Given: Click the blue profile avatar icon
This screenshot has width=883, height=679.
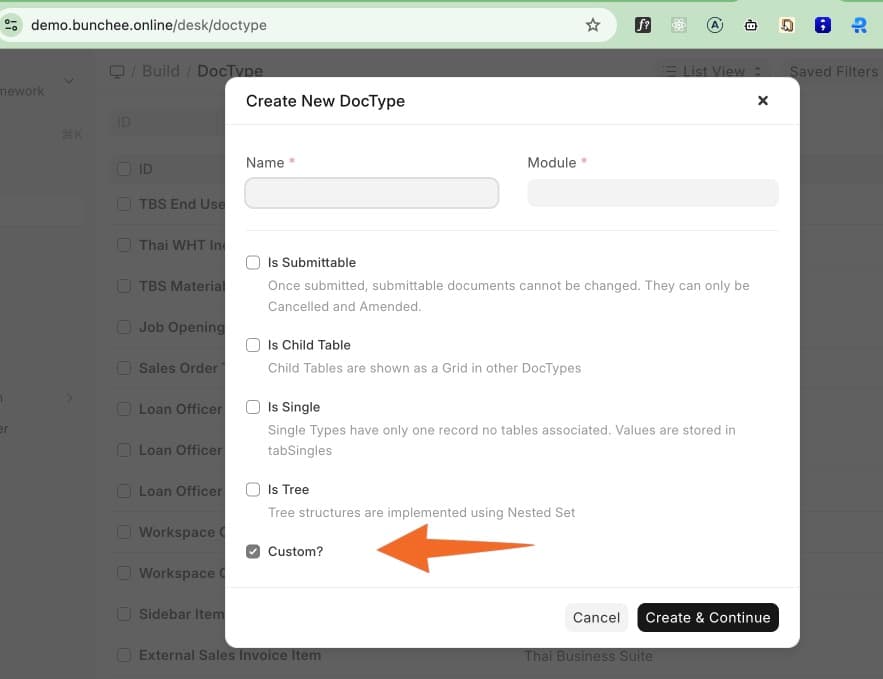Looking at the screenshot, I should 859,24.
